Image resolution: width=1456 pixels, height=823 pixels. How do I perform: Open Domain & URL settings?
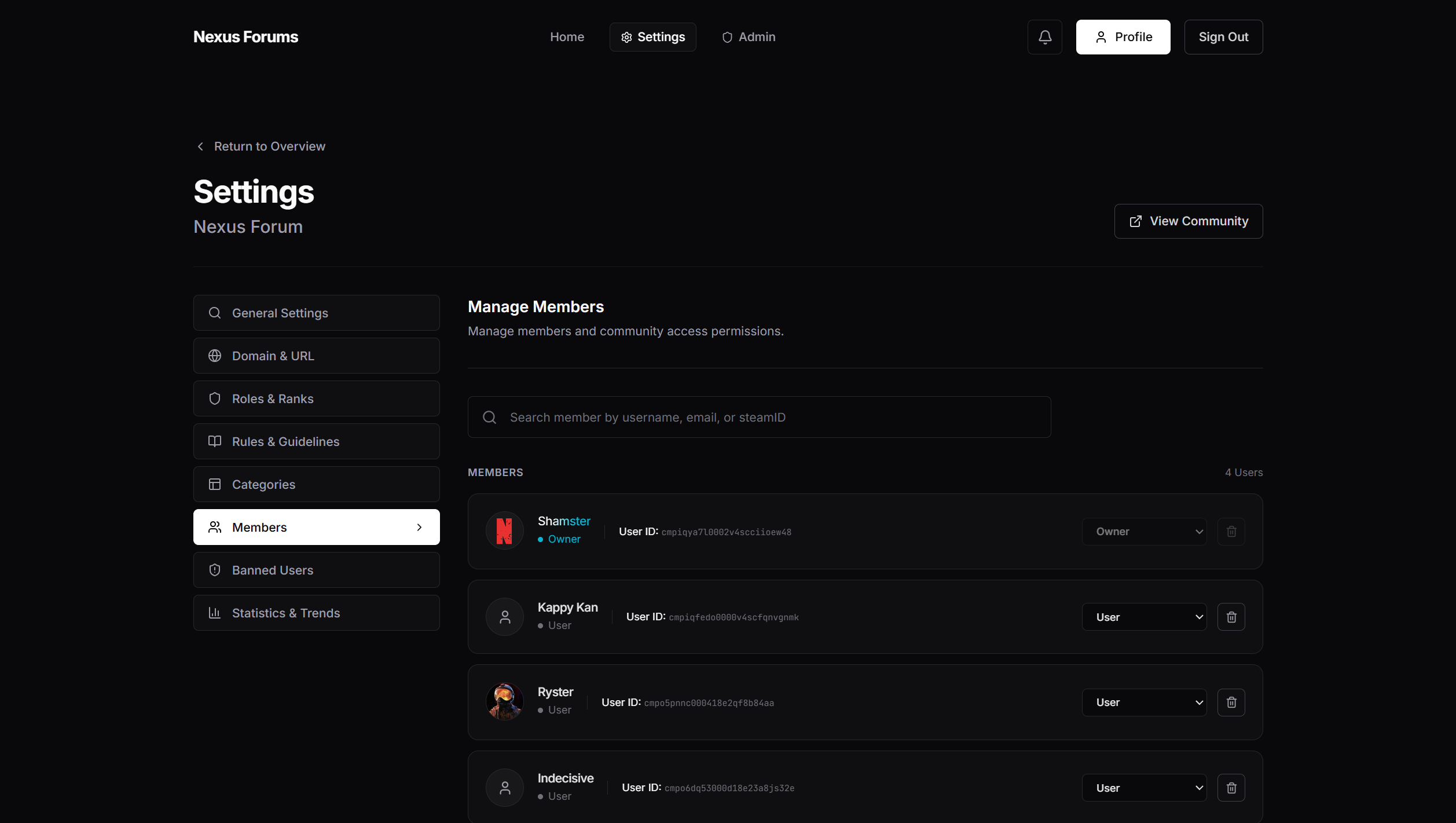click(x=316, y=356)
